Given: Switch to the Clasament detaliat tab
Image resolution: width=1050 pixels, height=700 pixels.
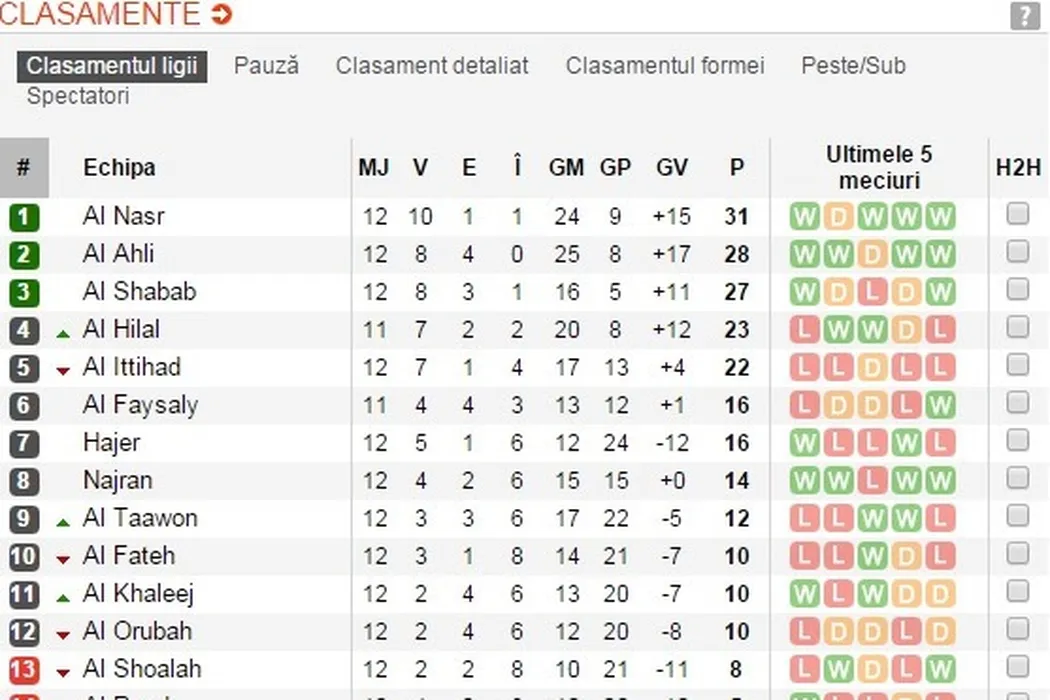Looking at the screenshot, I should coord(432,66).
